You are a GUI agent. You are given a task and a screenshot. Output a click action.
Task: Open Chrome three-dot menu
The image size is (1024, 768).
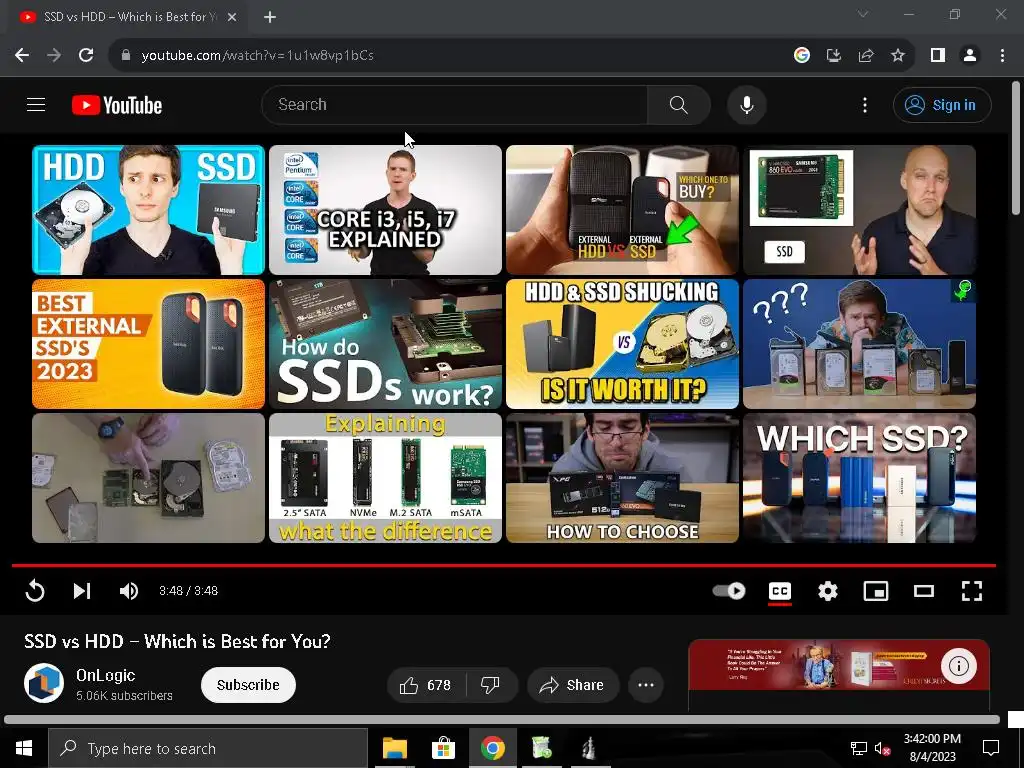(x=1002, y=56)
